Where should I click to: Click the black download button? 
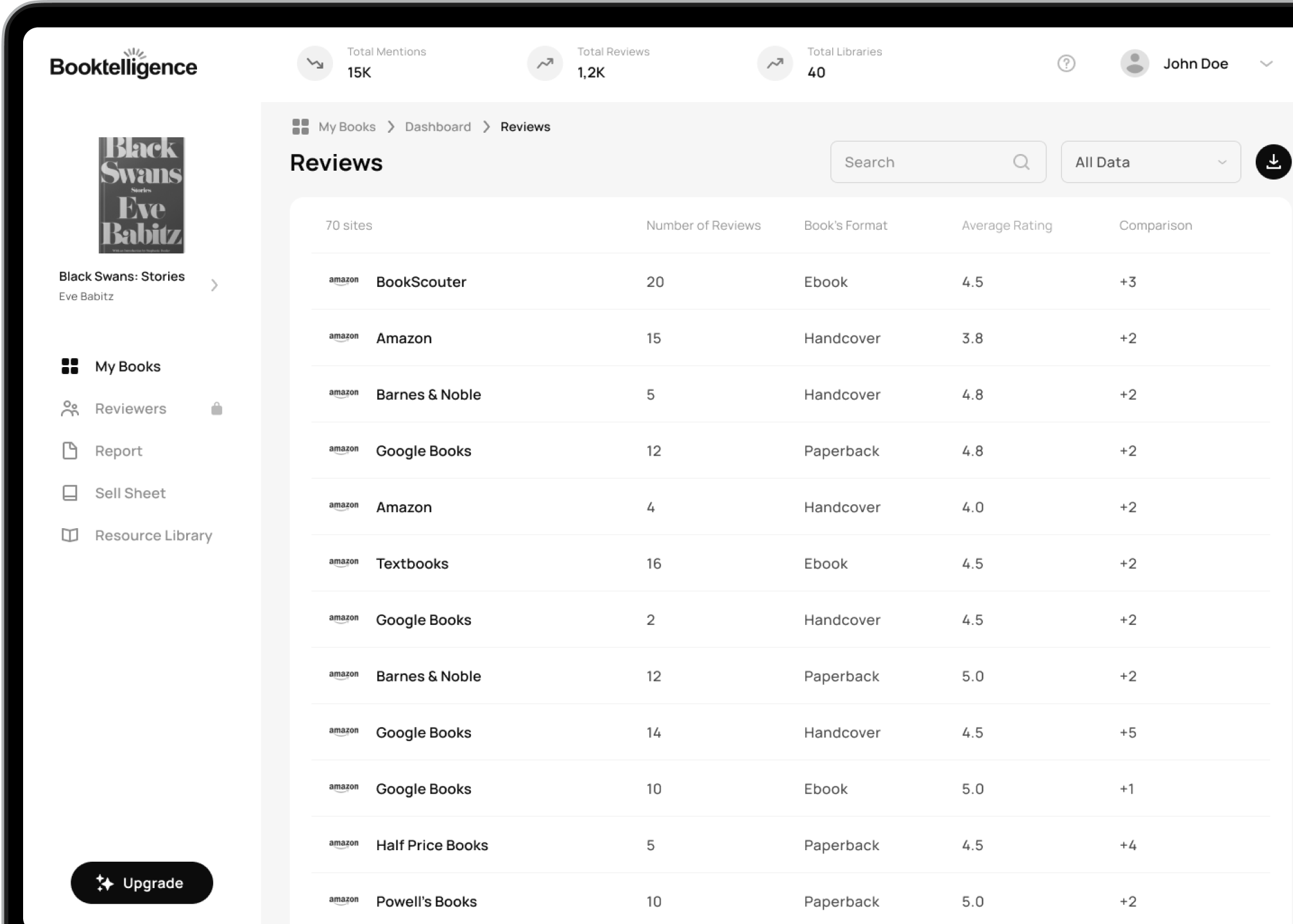1273,162
